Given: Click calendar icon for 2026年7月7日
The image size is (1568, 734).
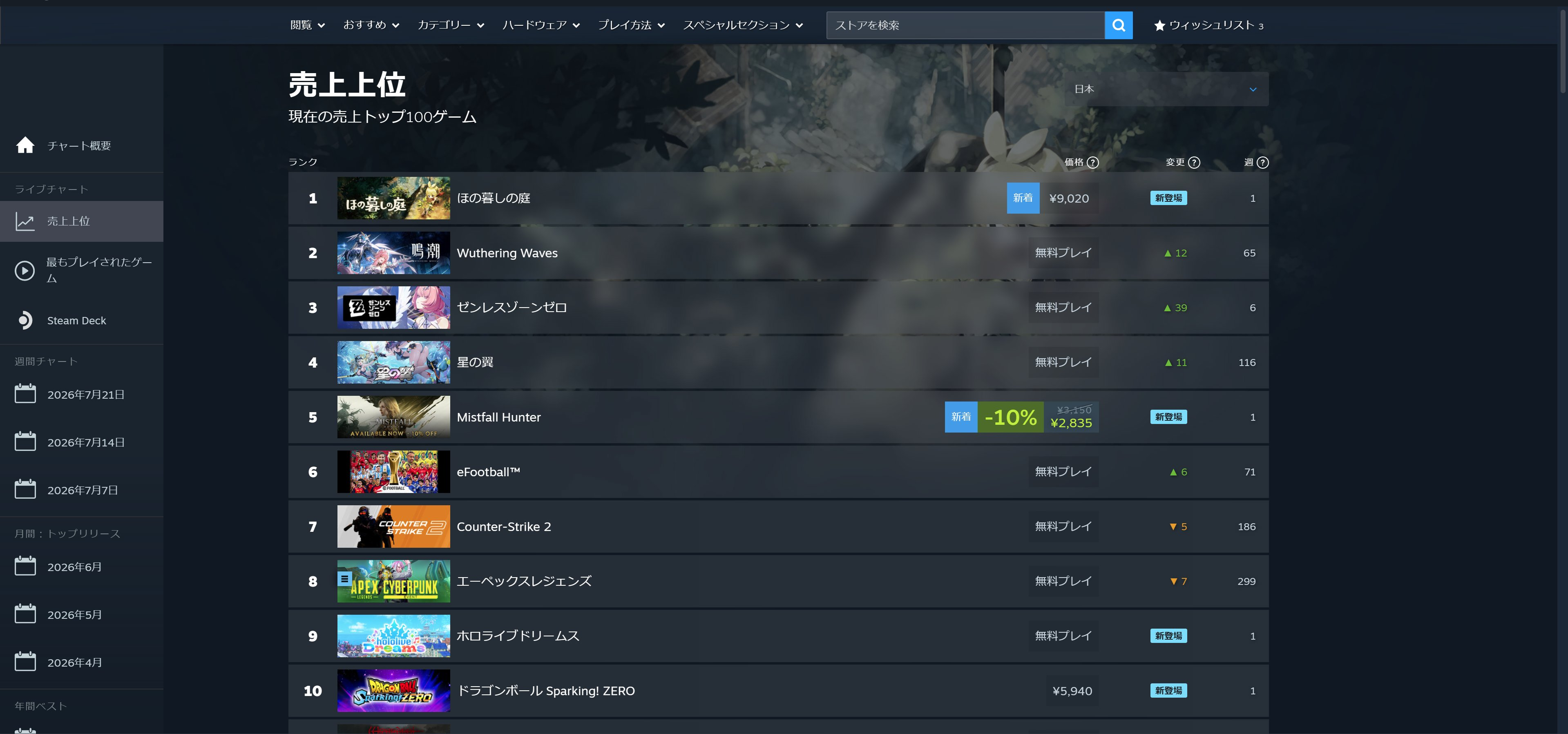Looking at the screenshot, I should 25,489.
